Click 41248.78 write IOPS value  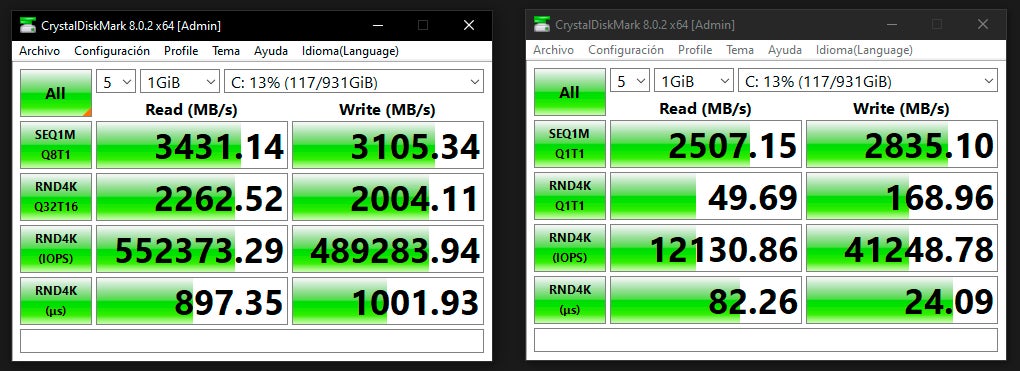pos(902,248)
